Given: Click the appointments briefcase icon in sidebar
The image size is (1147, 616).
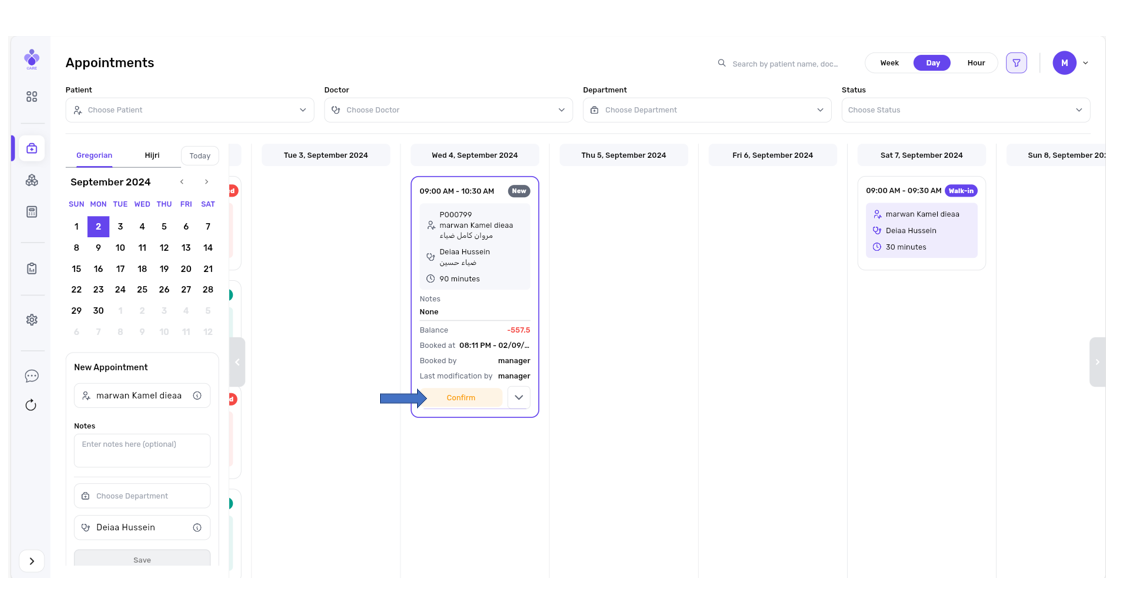Looking at the screenshot, I should 32,148.
